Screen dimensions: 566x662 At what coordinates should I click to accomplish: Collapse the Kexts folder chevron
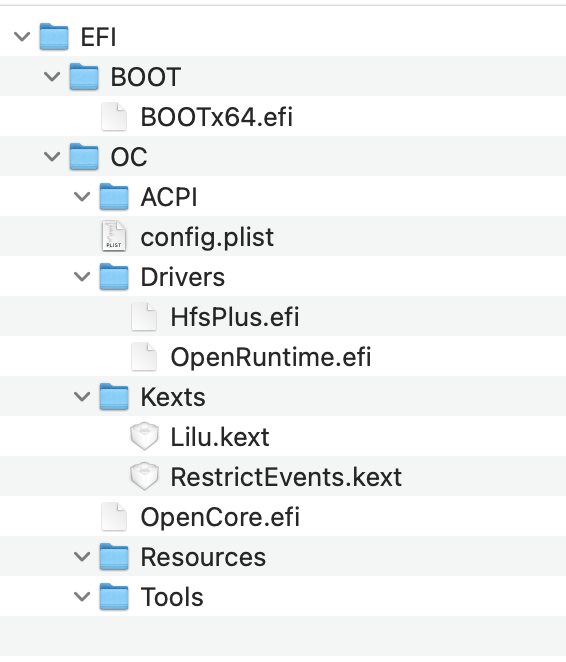[82, 397]
